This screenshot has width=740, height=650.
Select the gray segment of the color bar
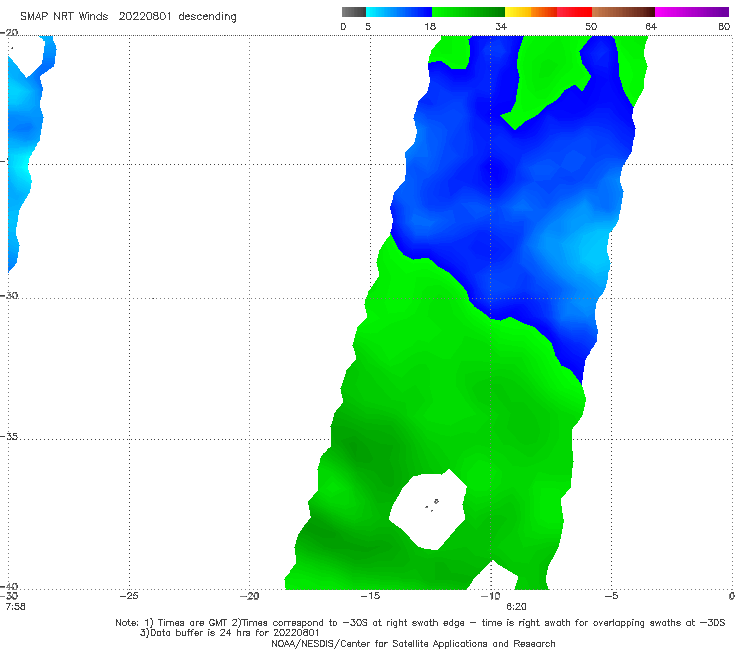tap(354, 12)
